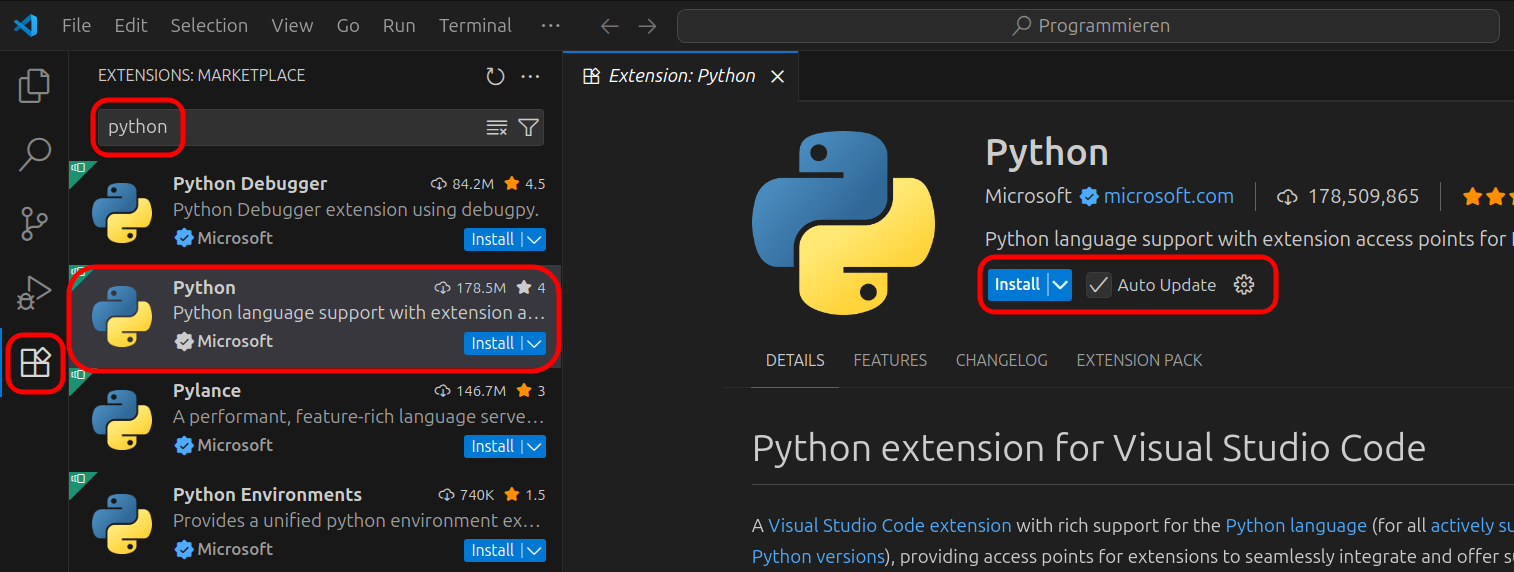Go back with the left arrow
Viewport: 1514px width, 572px height.
(x=609, y=26)
